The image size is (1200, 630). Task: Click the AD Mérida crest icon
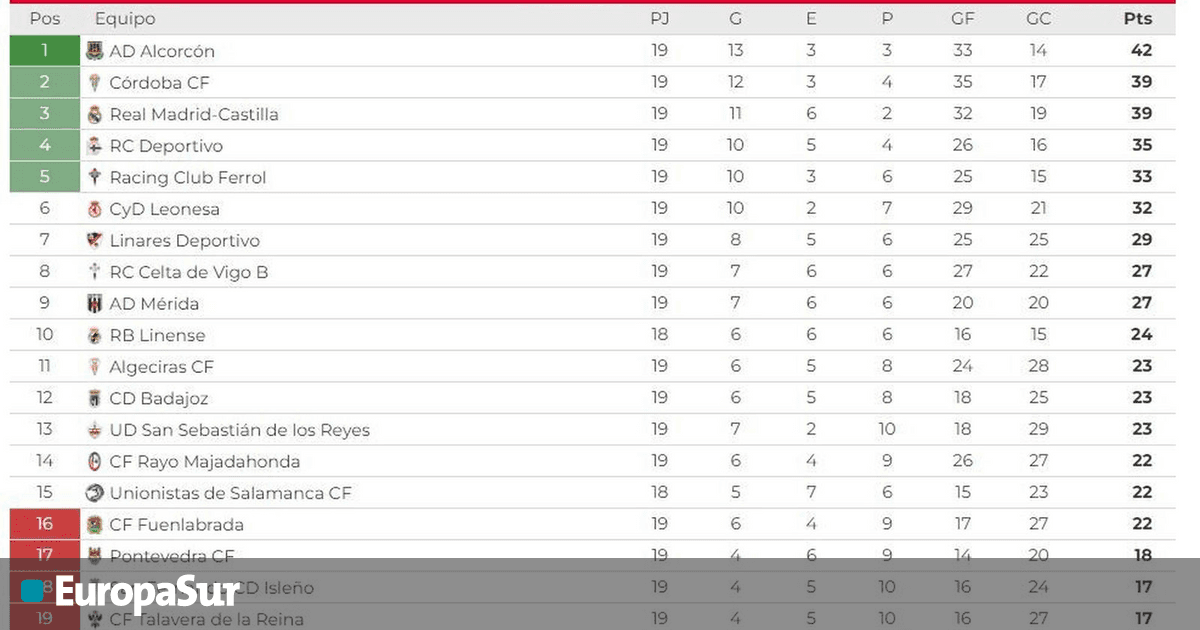tap(95, 304)
